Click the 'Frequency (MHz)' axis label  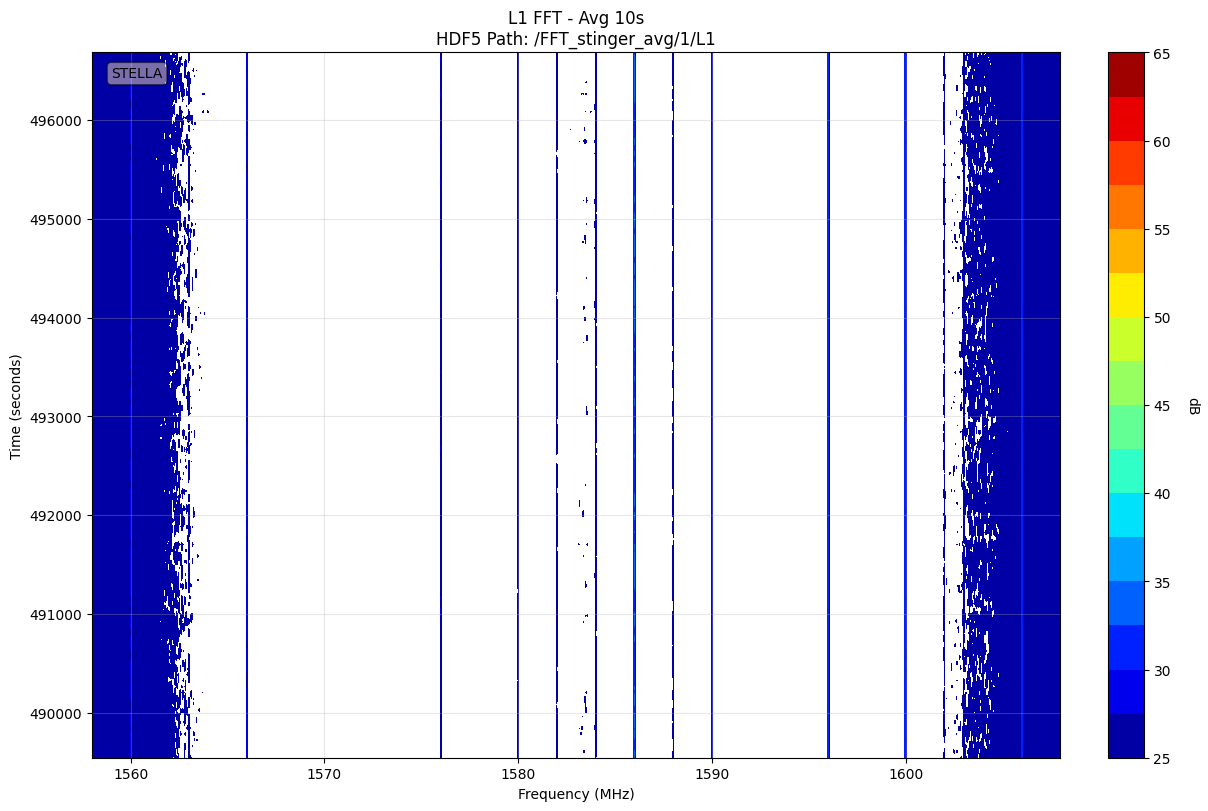pyautogui.click(x=575, y=794)
